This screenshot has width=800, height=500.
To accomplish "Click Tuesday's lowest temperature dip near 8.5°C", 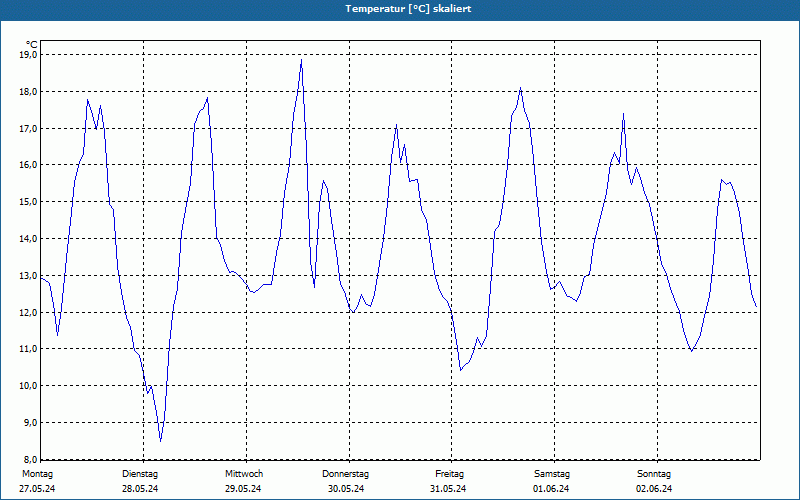I will coord(161,441).
